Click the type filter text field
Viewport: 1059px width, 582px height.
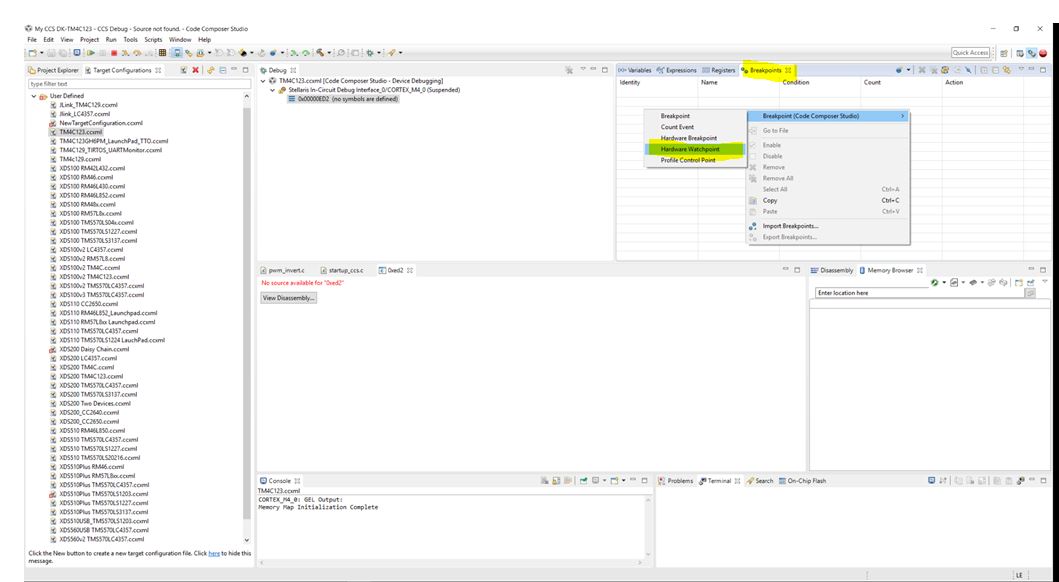pyautogui.click(x=139, y=84)
